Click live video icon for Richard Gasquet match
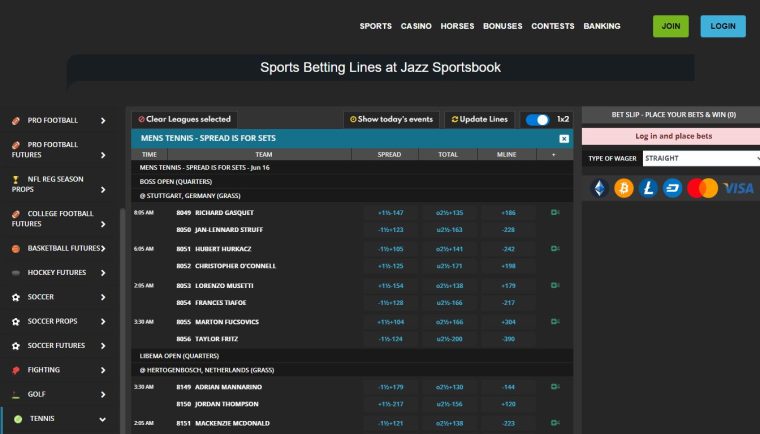Screen dimensions: 760x434 tap(555, 212)
